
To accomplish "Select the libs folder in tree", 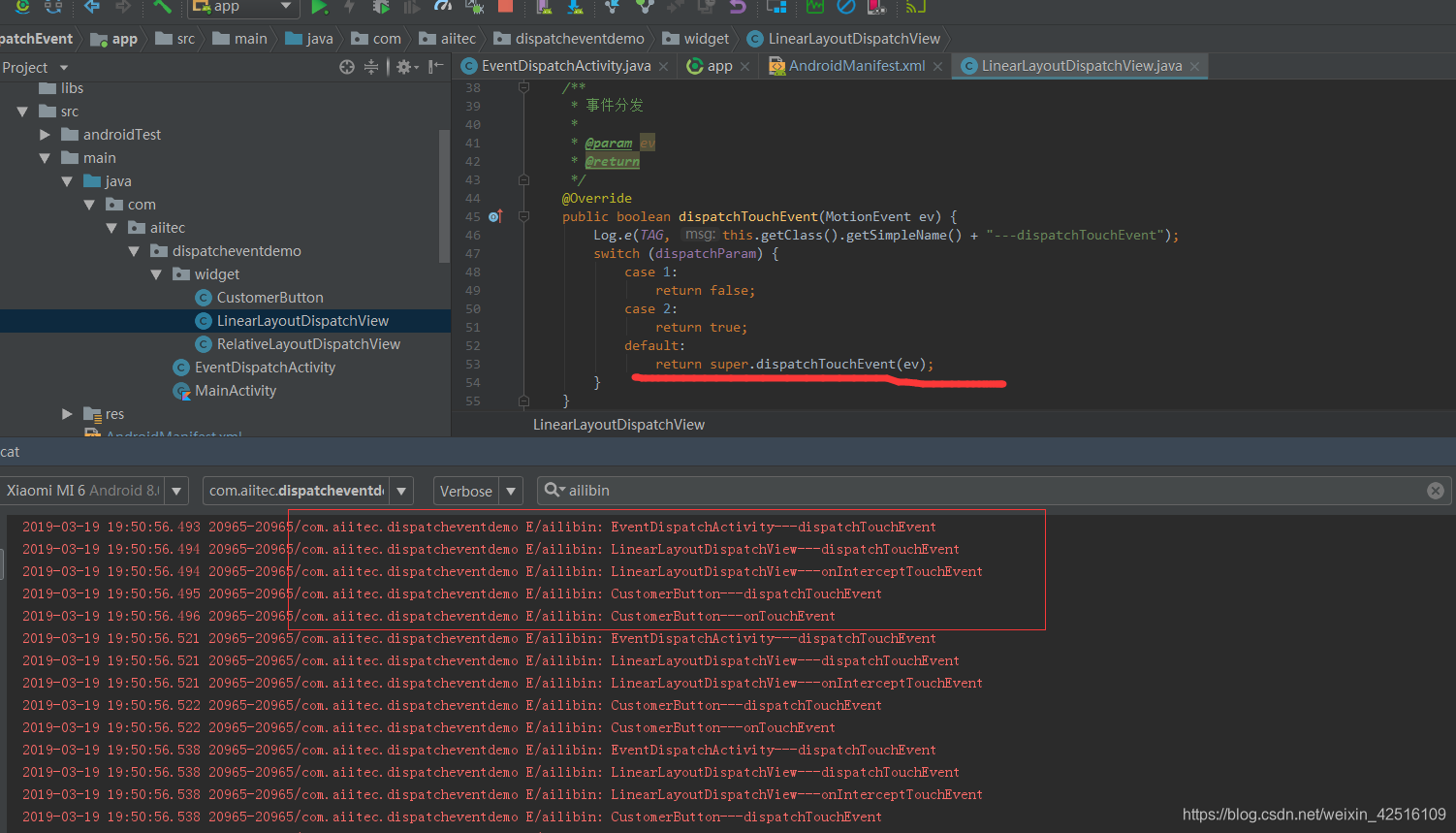I will (x=61, y=88).
